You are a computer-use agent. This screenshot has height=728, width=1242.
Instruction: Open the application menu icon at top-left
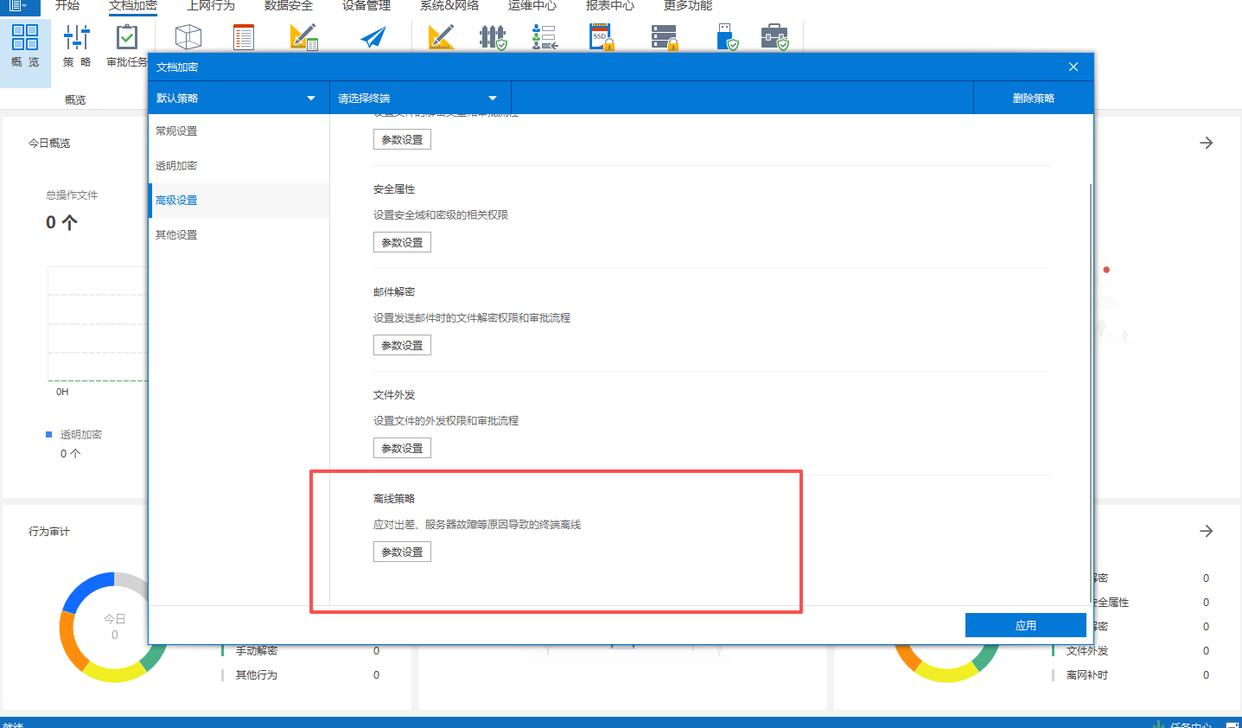click(19, 5)
